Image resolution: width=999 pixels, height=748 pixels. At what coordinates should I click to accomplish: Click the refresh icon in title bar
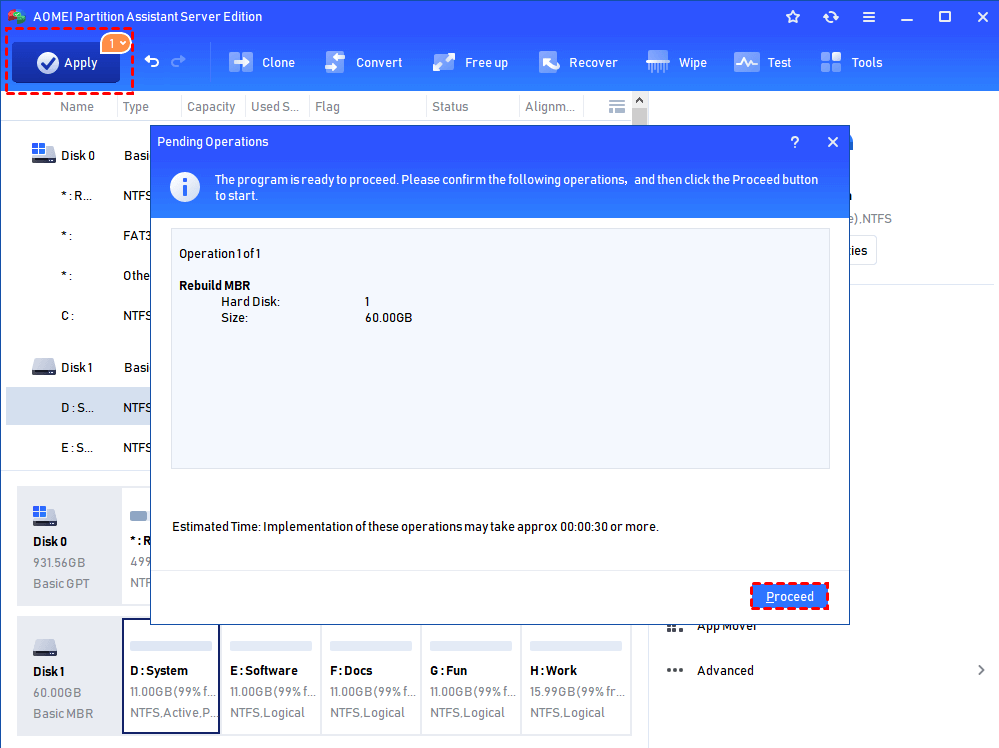831,17
